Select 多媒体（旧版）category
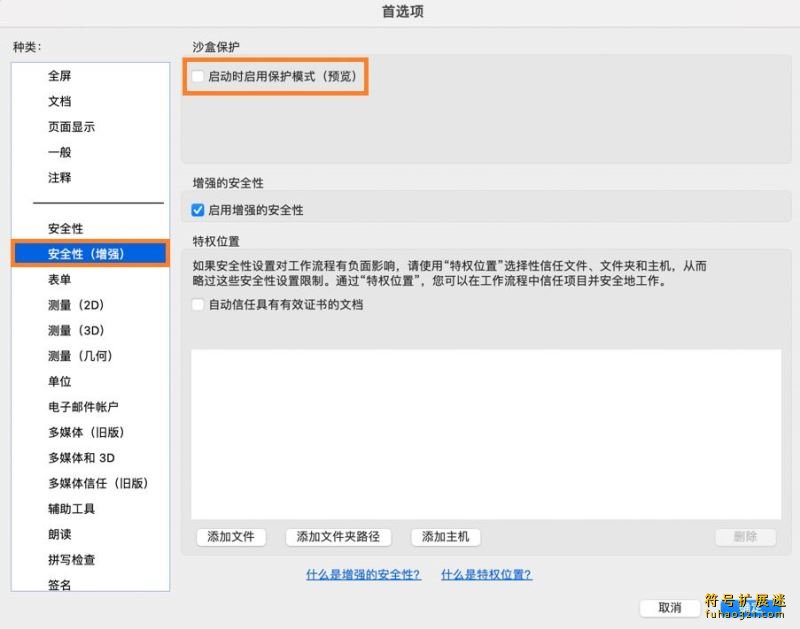The image size is (800, 629). tap(86, 433)
